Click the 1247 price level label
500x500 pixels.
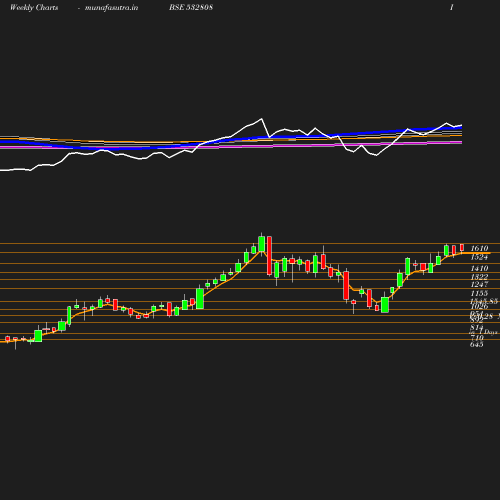point(479,284)
